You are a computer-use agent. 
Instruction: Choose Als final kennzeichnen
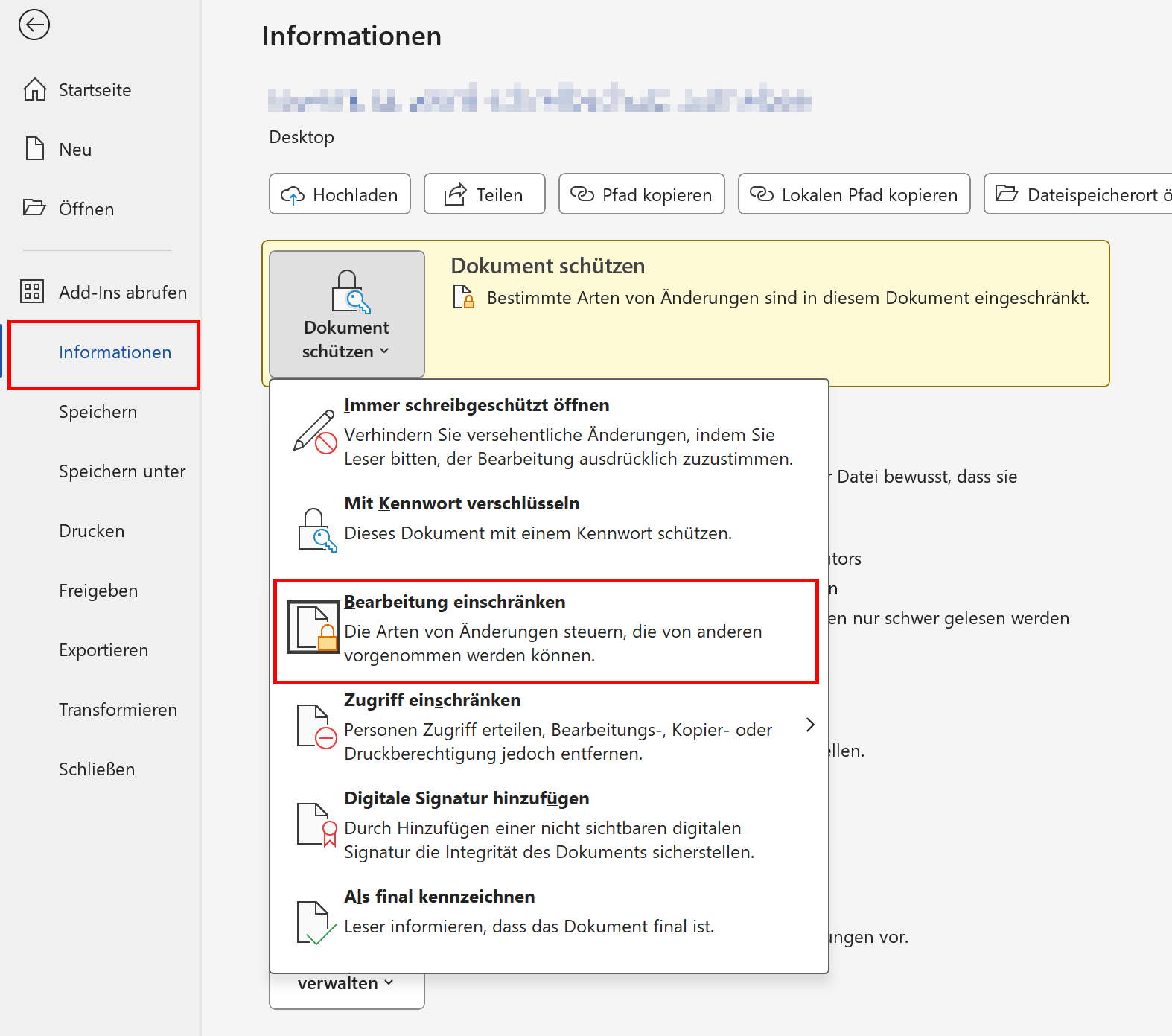click(x=550, y=924)
